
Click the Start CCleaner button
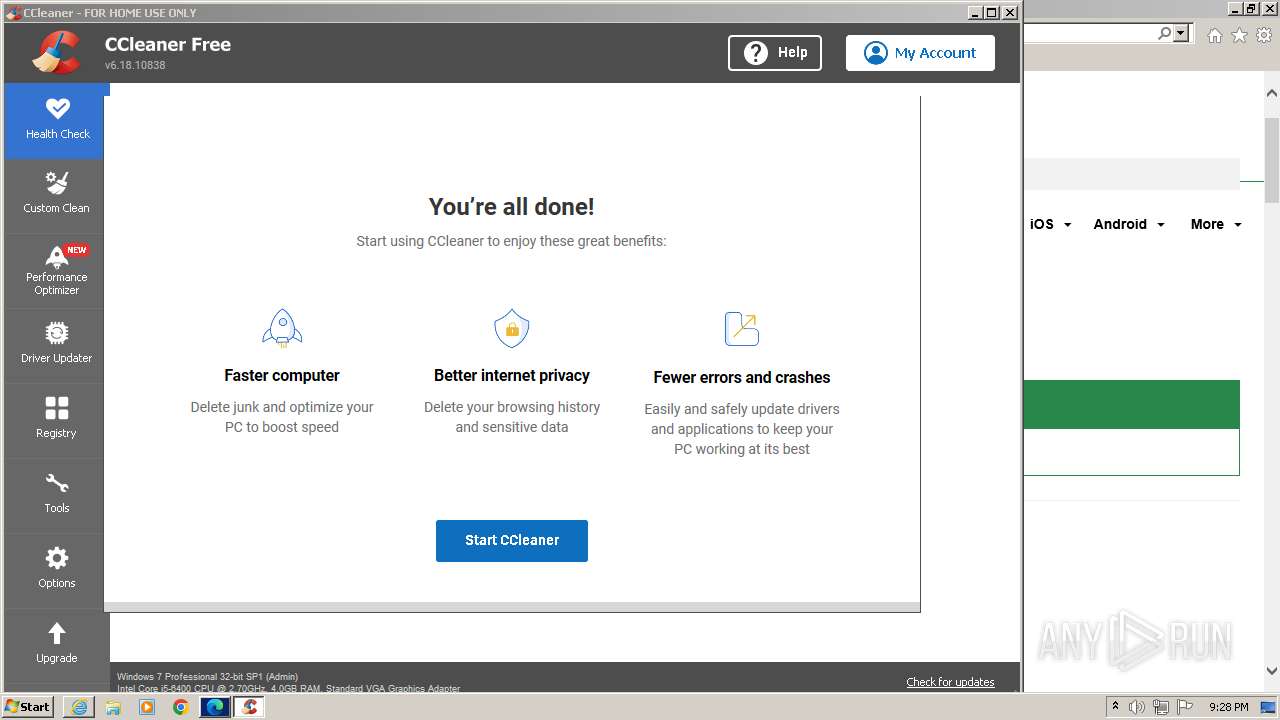pyautogui.click(x=512, y=540)
